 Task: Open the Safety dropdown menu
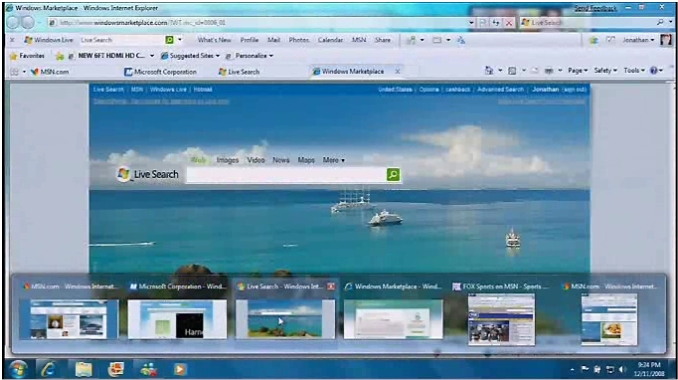[605, 70]
